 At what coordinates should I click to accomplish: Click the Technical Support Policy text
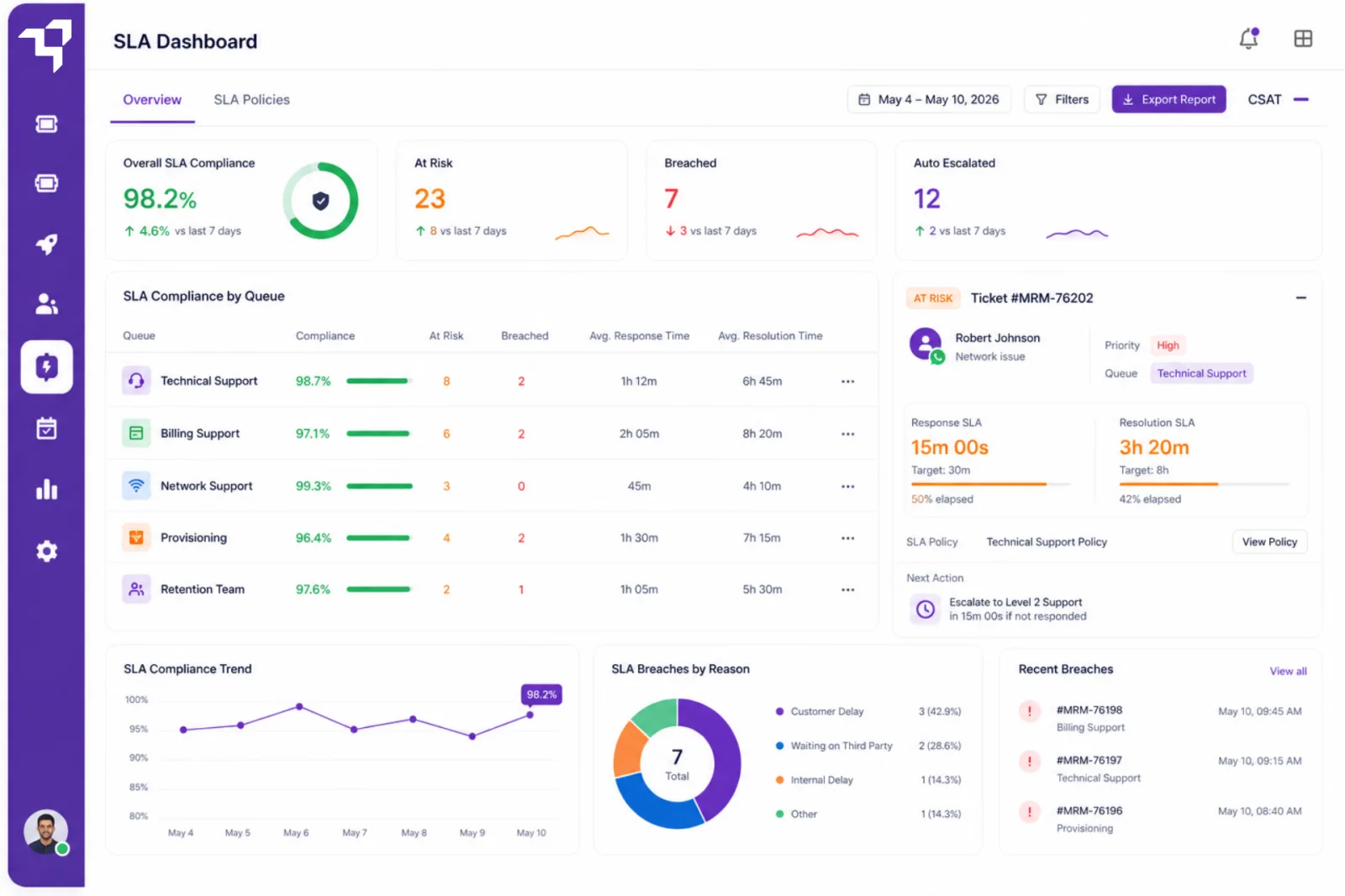[x=1047, y=542]
